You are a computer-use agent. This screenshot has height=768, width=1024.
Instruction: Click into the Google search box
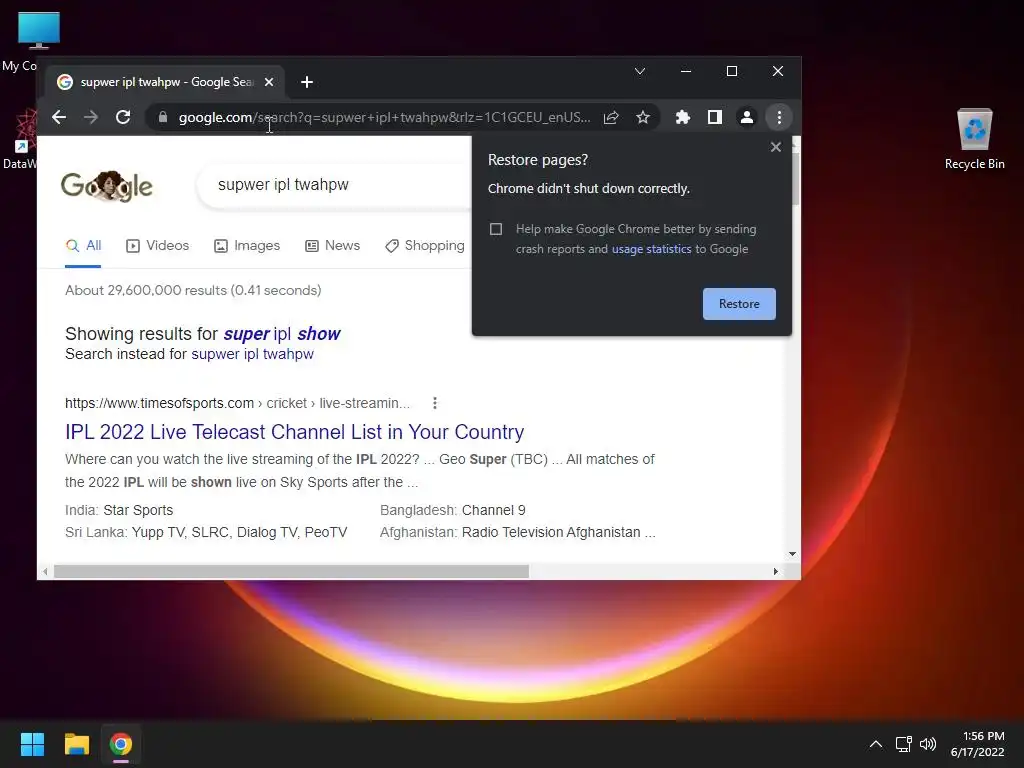pyautogui.click(x=333, y=185)
